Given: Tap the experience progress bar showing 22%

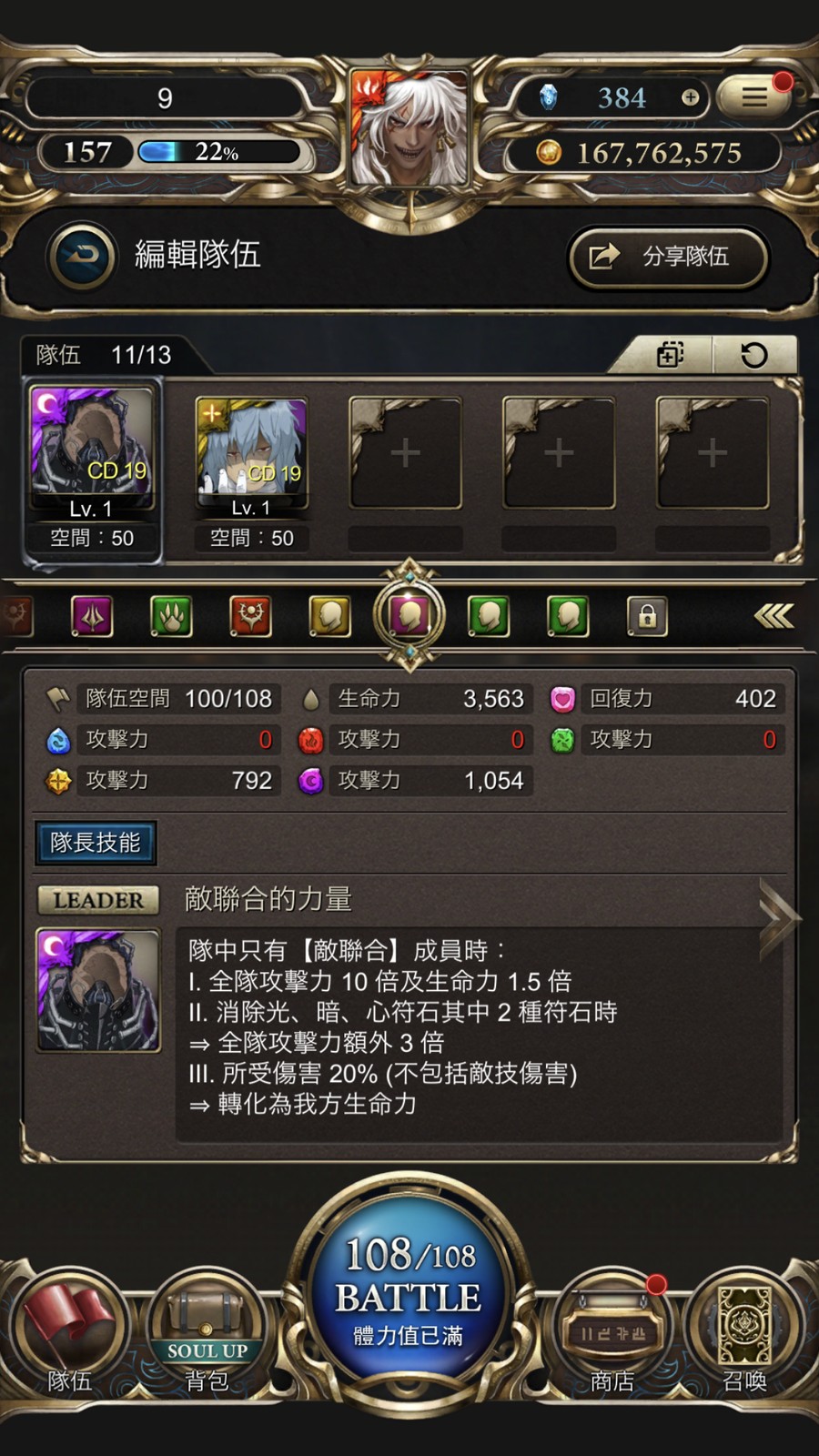Looking at the screenshot, I should (218, 152).
